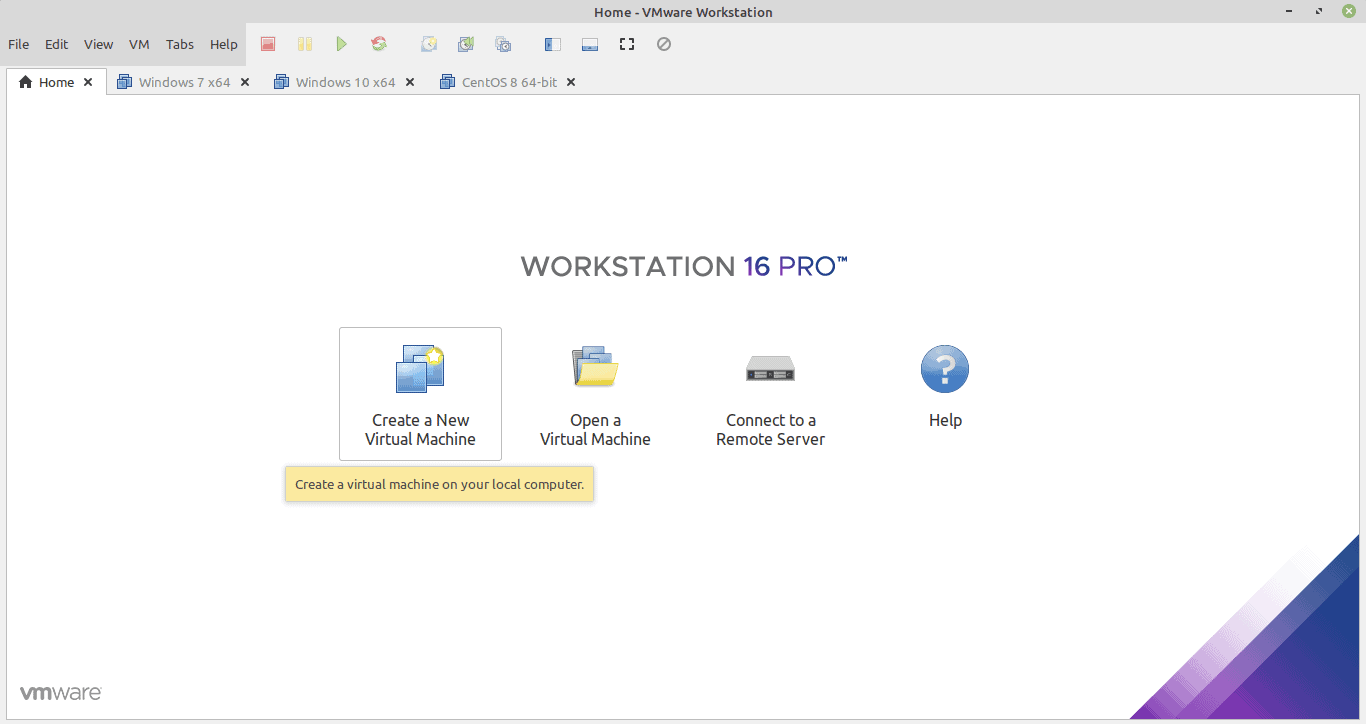Open the Edit menu
This screenshot has width=1366, height=724.
57,44
